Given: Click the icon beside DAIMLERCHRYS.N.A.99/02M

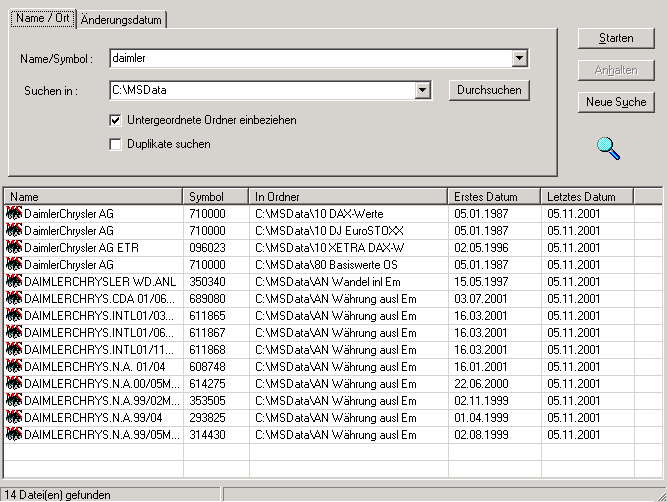Looking at the screenshot, I should pos(14,400).
